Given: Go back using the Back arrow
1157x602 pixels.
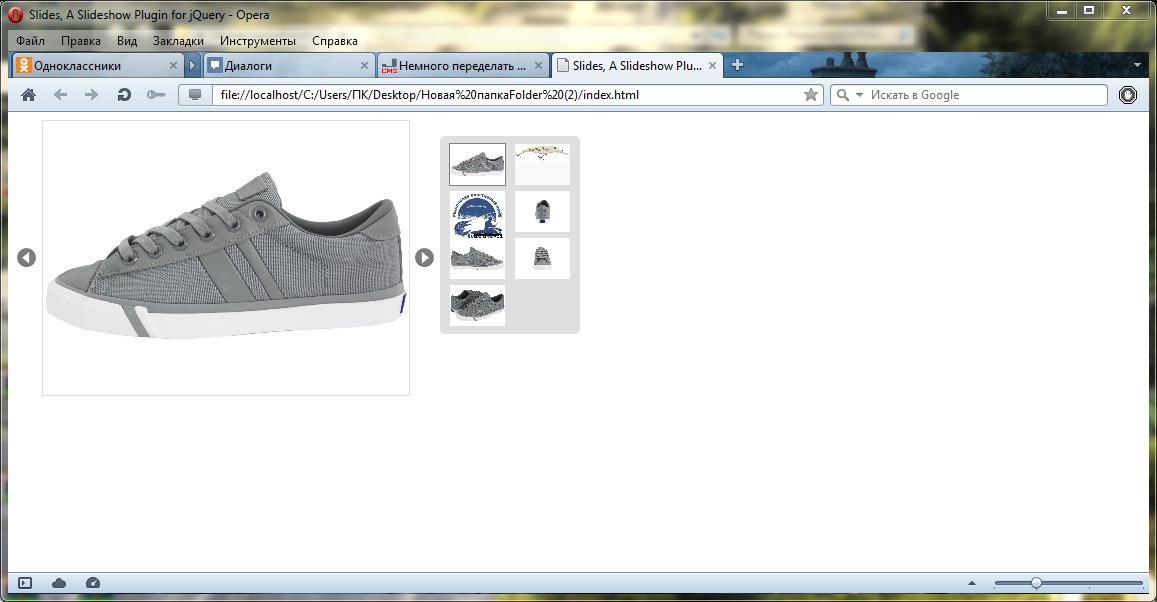Looking at the screenshot, I should [60, 95].
